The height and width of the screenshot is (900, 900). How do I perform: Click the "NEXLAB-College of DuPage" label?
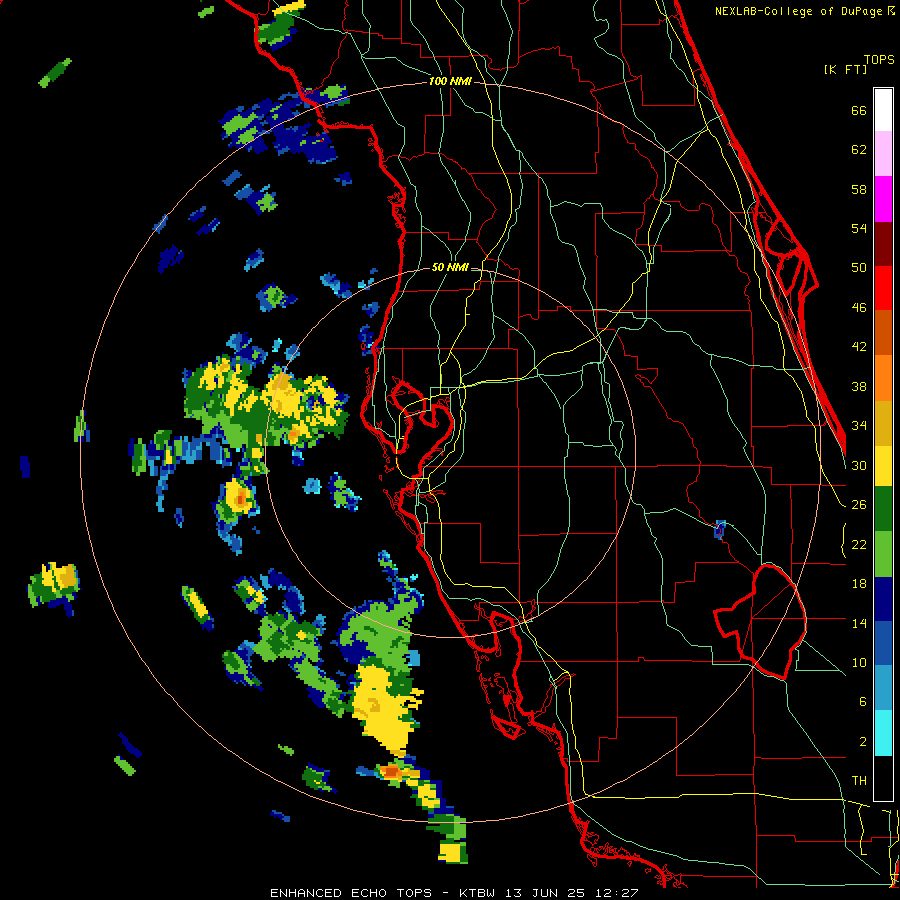(798, 11)
